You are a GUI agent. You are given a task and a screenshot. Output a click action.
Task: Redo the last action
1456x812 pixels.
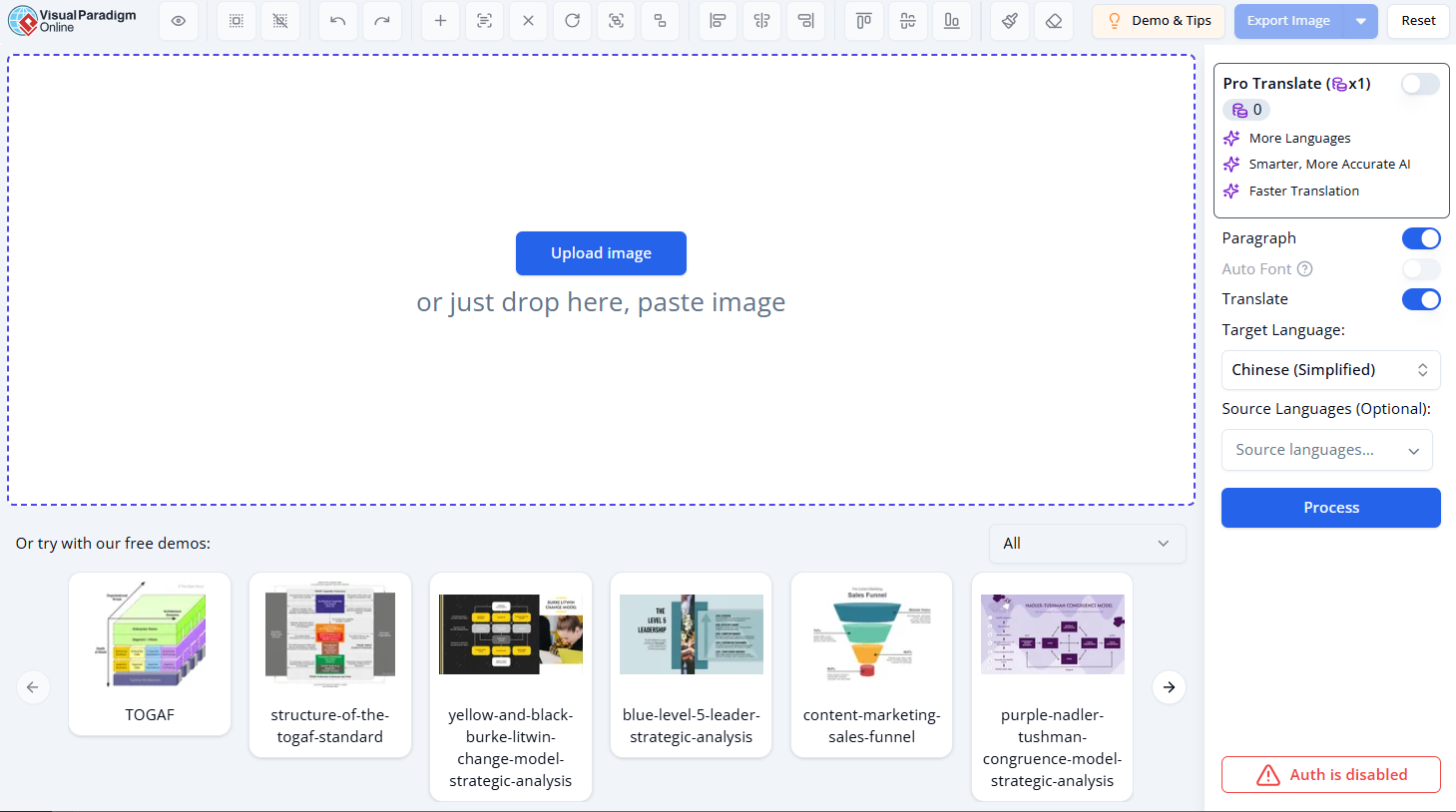(x=382, y=21)
